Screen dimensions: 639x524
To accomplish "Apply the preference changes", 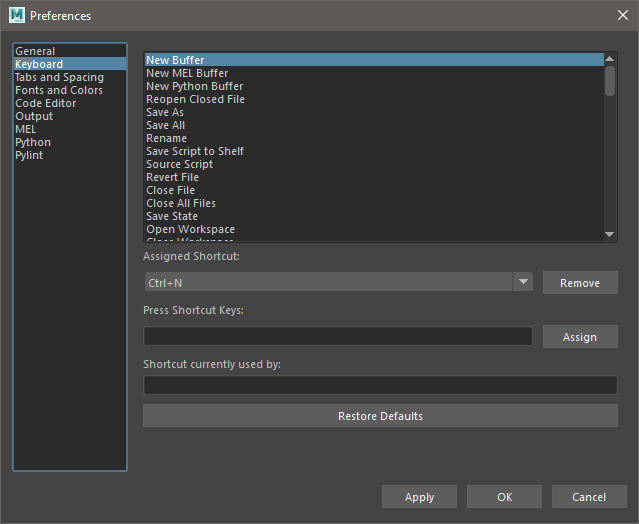I will pos(419,497).
